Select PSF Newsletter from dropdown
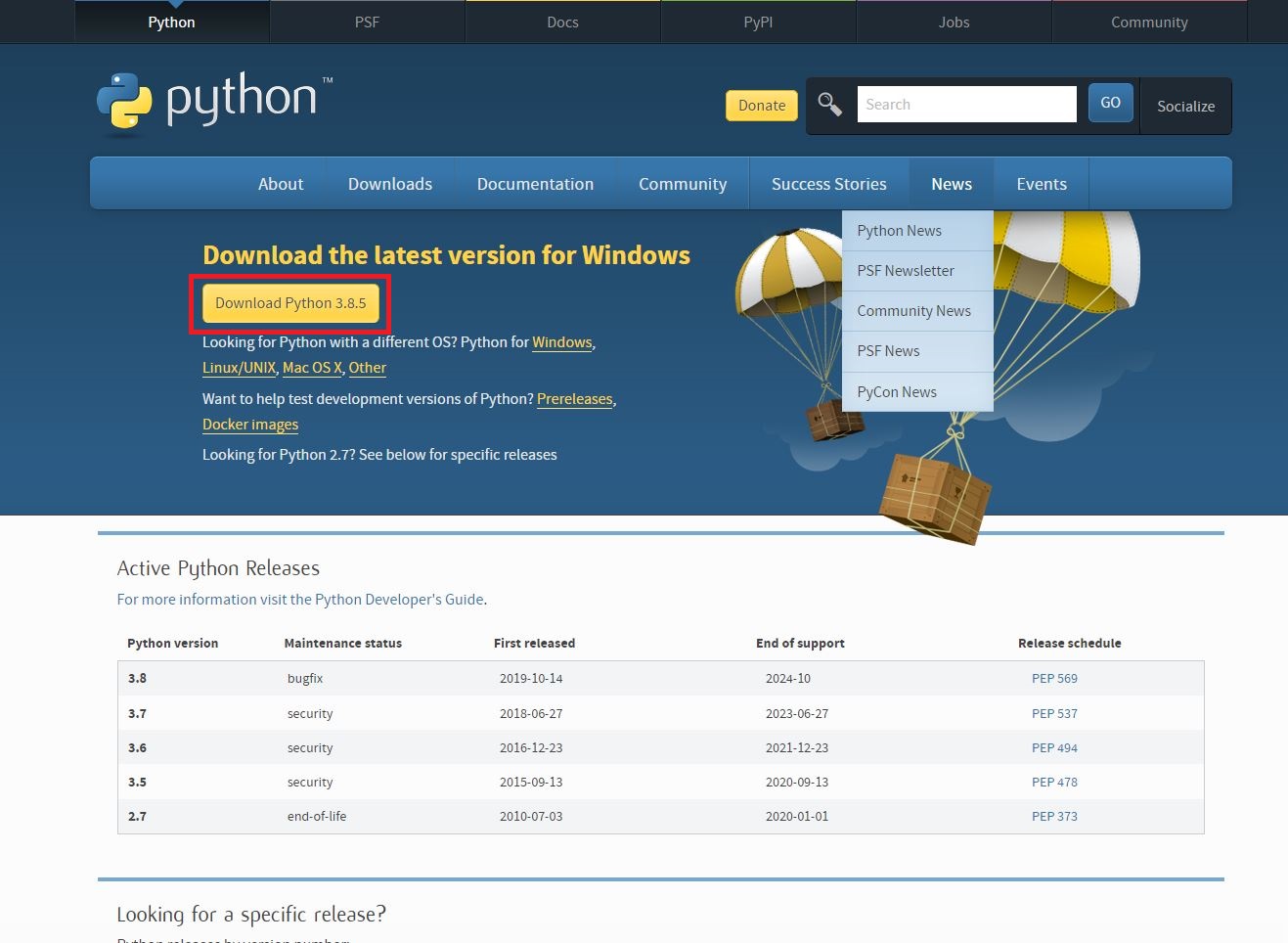Screen dimensions: 1288x943 click(917, 271)
